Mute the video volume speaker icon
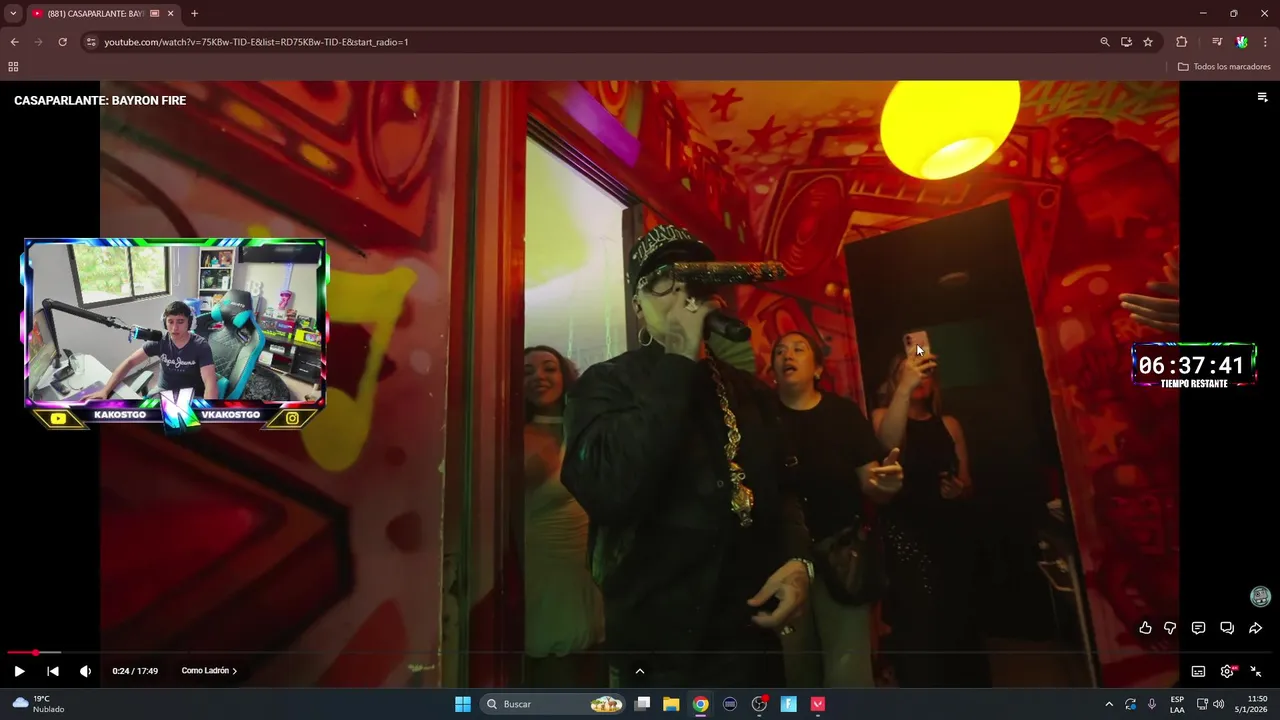Viewport: 1280px width, 720px height. pyautogui.click(x=85, y=671)
